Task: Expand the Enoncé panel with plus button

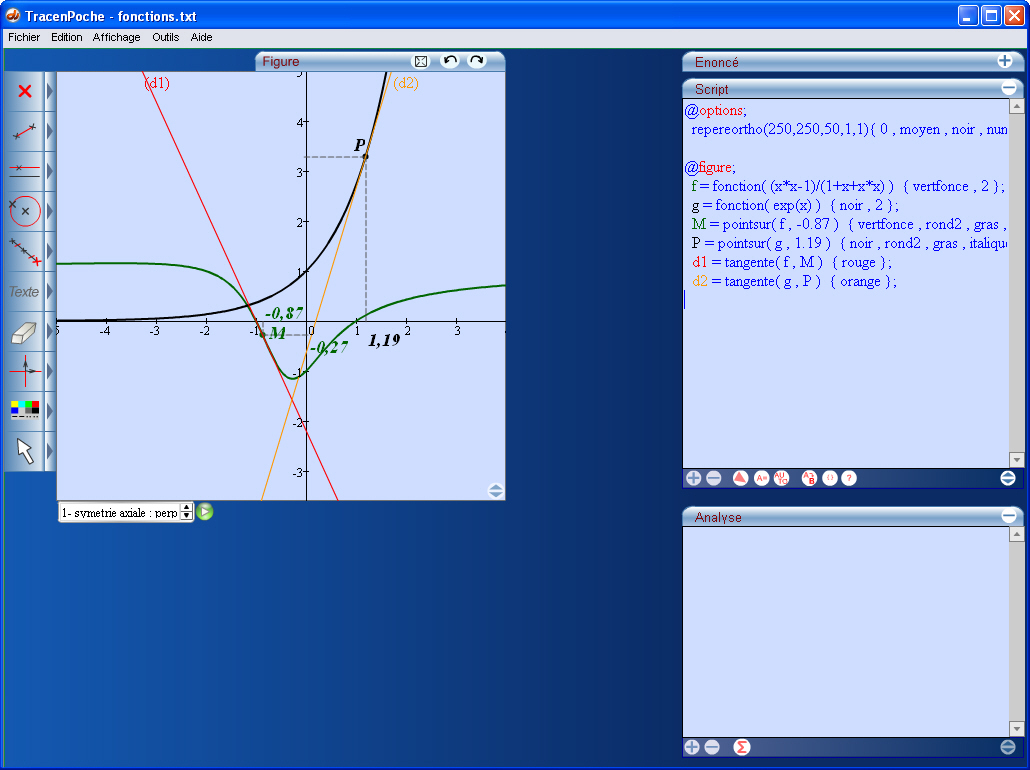Action: pyautogui.click(x=1005, y=61)
